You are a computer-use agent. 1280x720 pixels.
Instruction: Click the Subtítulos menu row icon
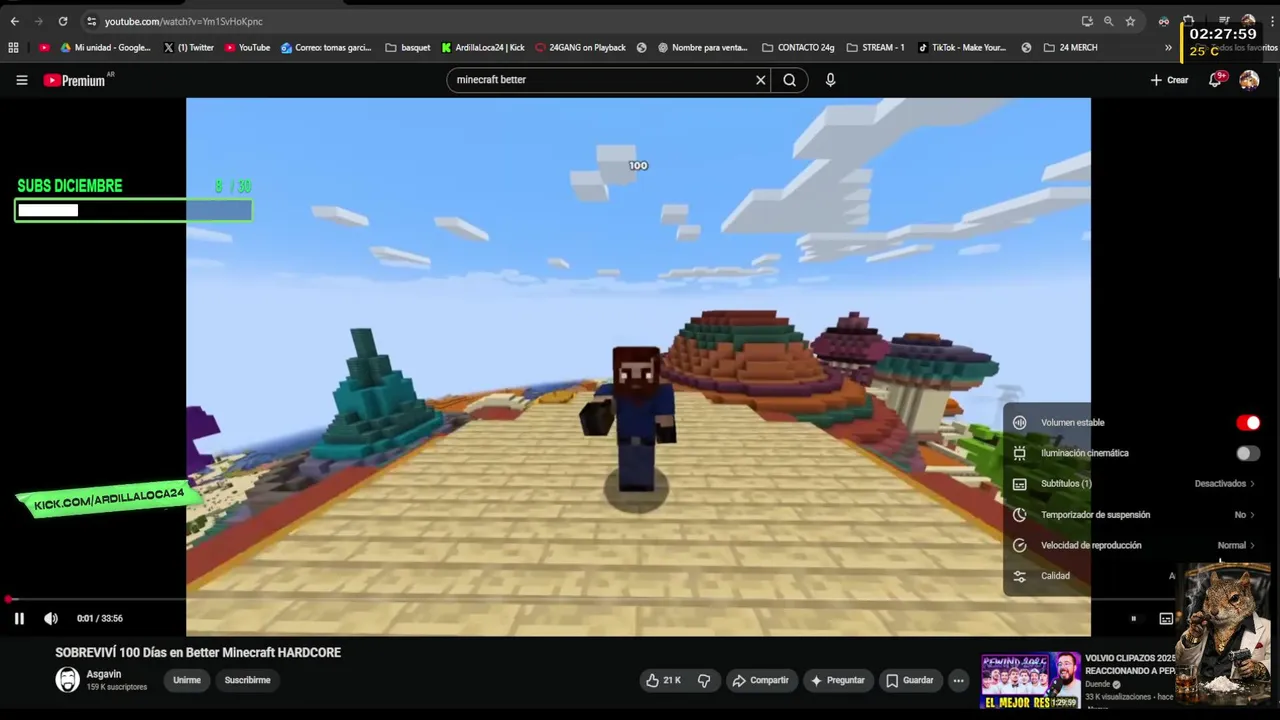point(1019,484)
